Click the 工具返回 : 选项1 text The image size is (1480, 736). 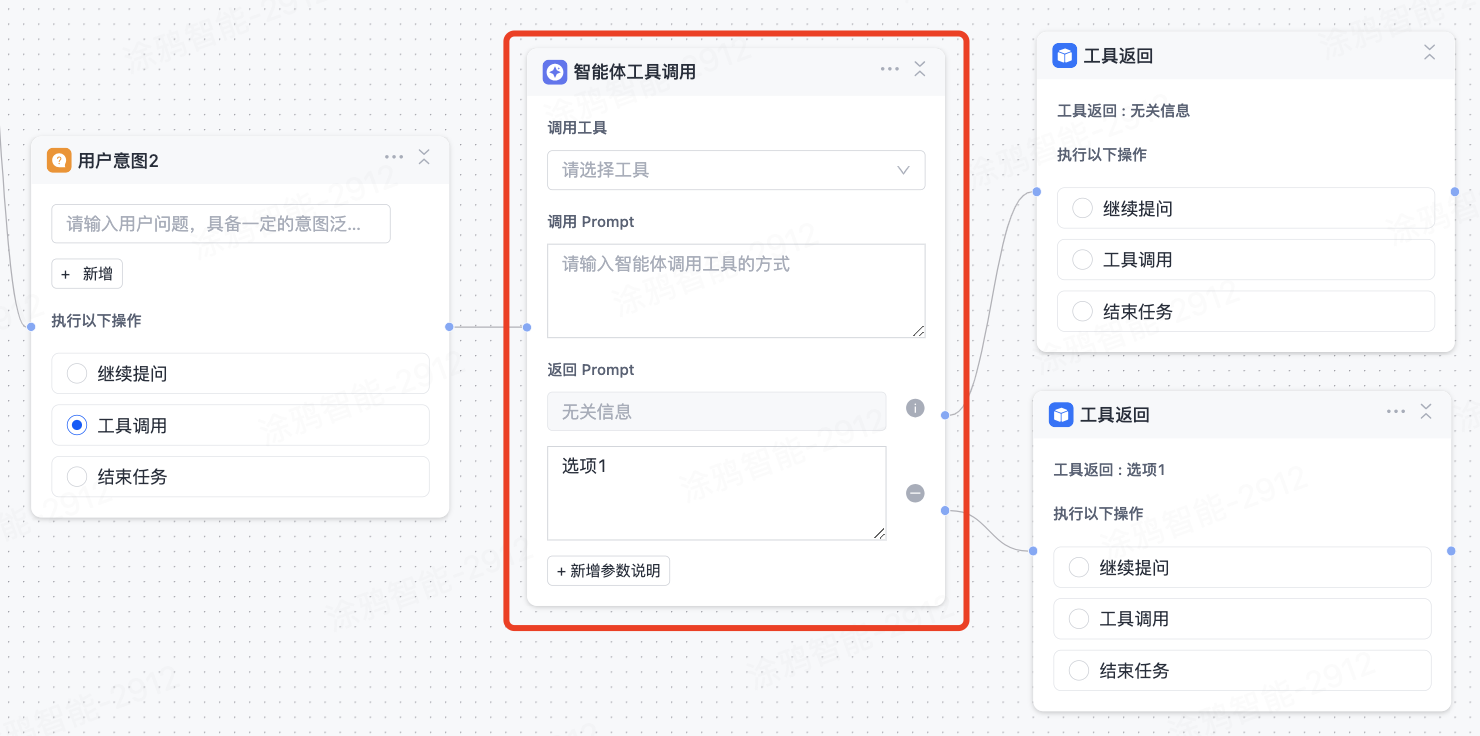1109,470
